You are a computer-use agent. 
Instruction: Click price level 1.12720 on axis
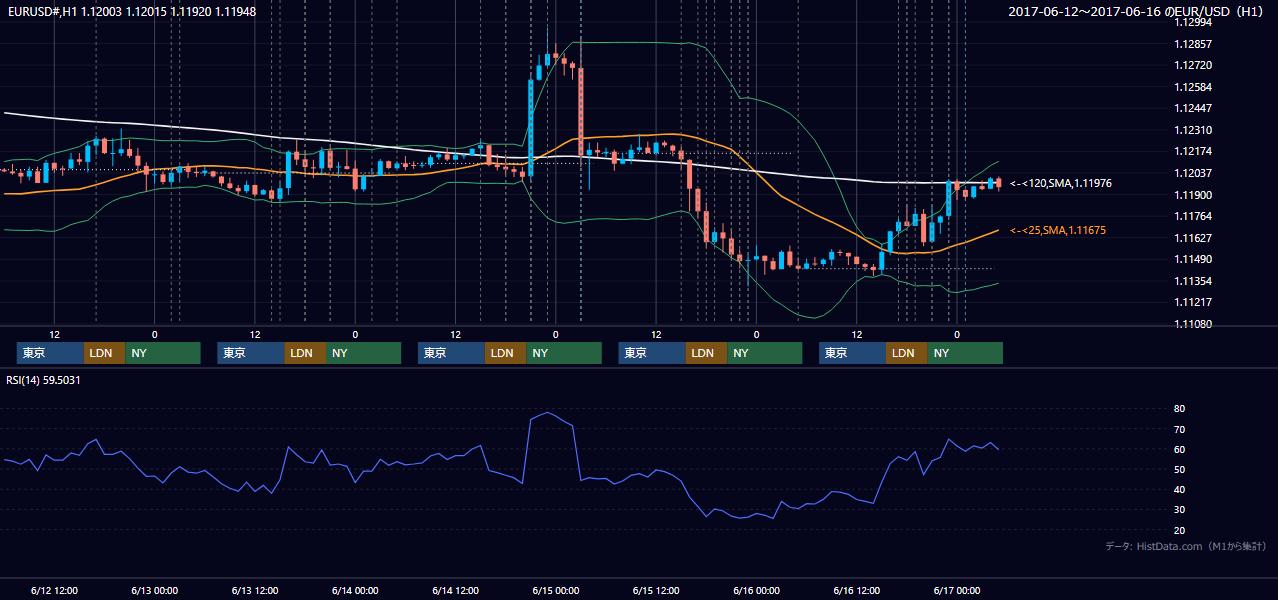pyautogui.click(x=1193, y=65)
